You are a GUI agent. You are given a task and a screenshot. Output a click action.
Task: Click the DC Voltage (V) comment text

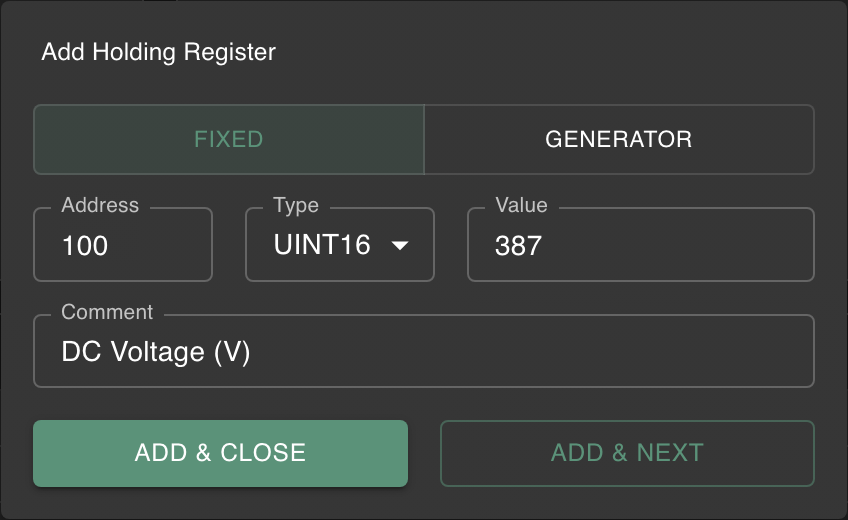click(156, 352)
